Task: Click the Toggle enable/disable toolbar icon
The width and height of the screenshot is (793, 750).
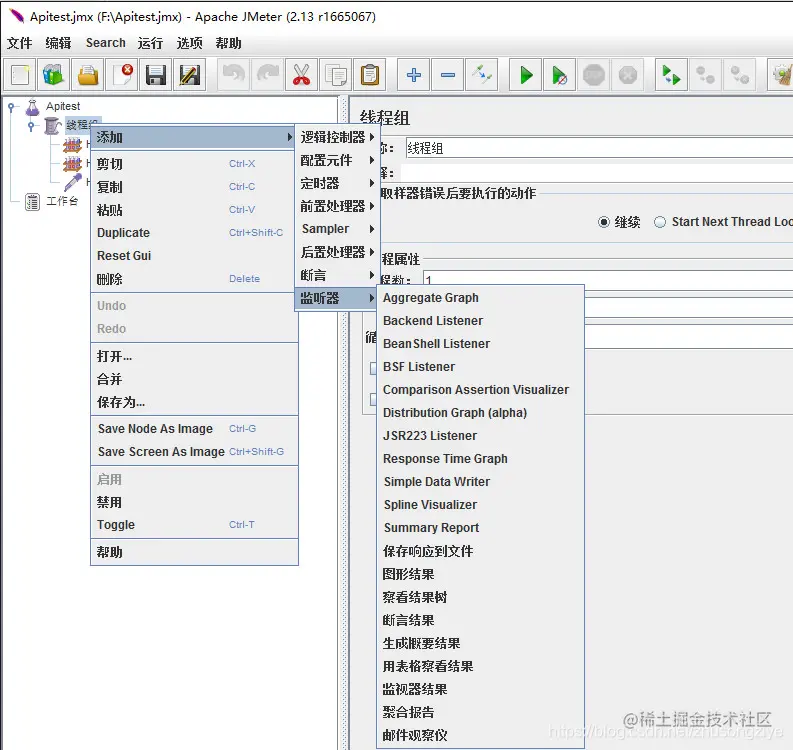Action: 481,75
